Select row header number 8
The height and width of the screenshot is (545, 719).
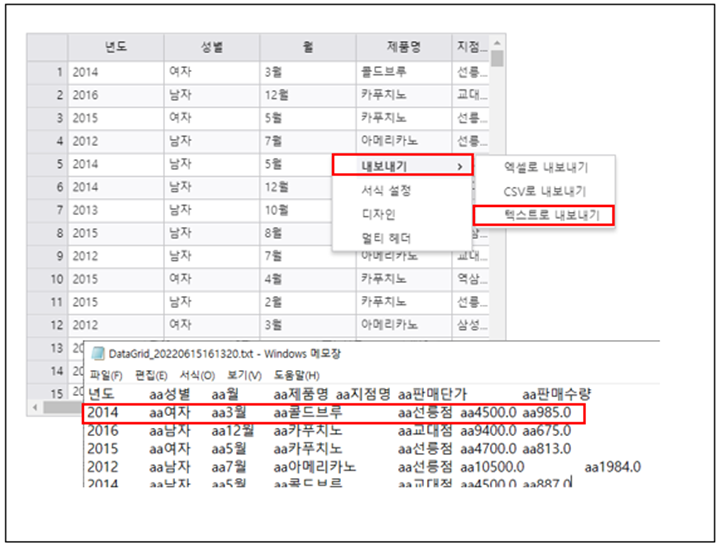coord(48,233)
